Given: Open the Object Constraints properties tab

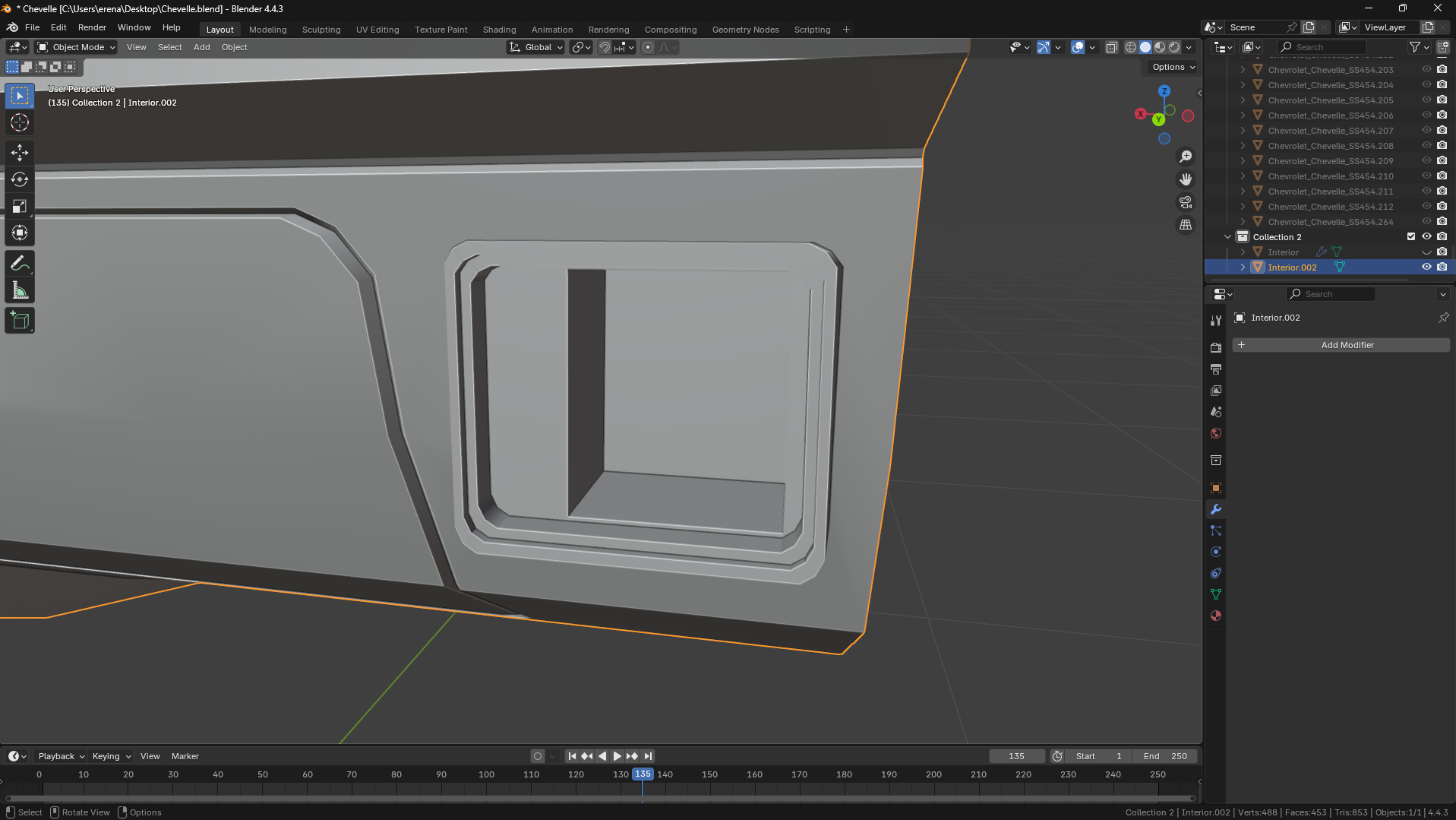Looking at the screenshot, I should pyautogui.click(x=1216, y=573).
